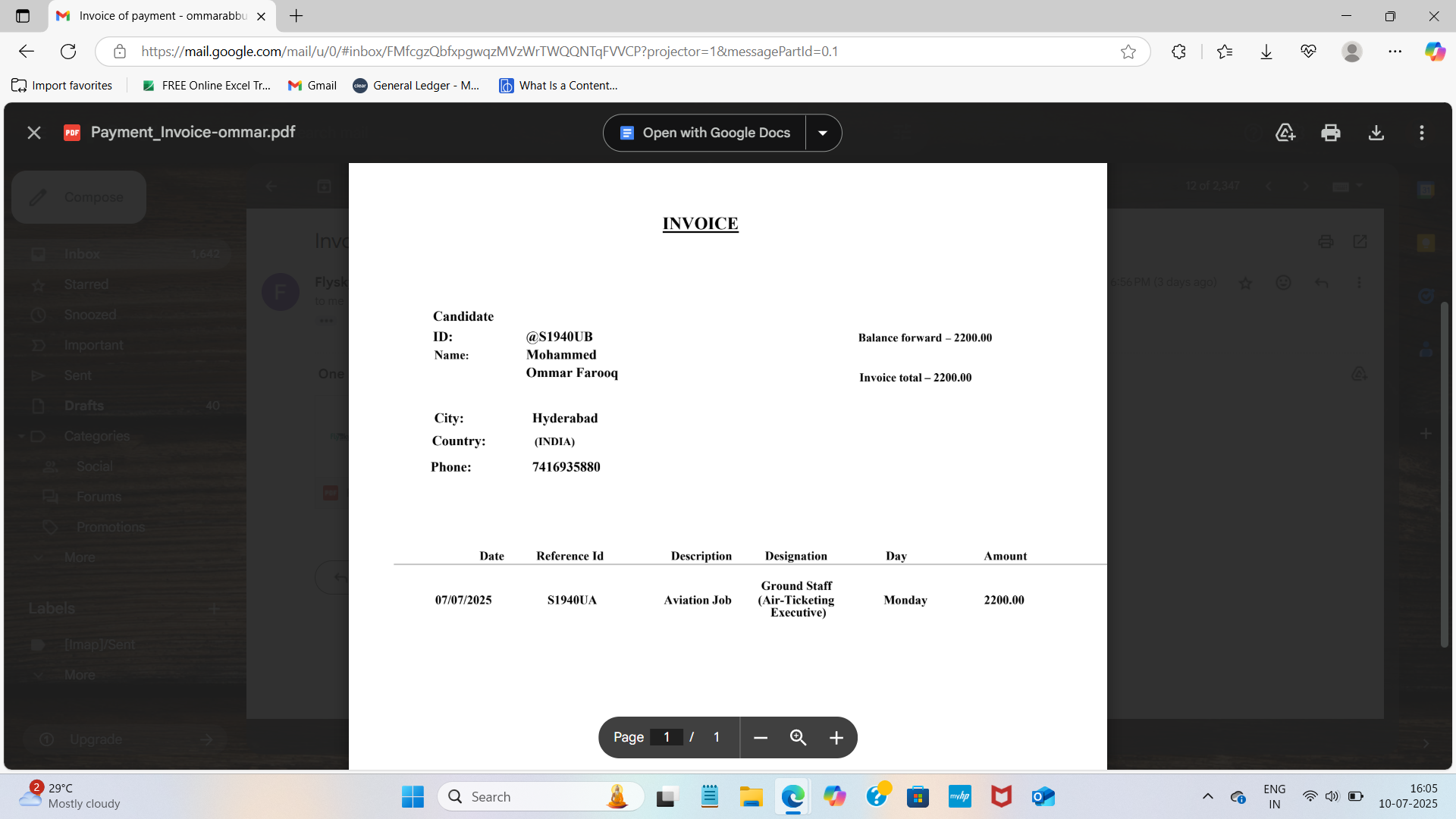Screen dimensions: 1456x819
Task: Open browser Extensions icon
Action: pos(1178,52)
